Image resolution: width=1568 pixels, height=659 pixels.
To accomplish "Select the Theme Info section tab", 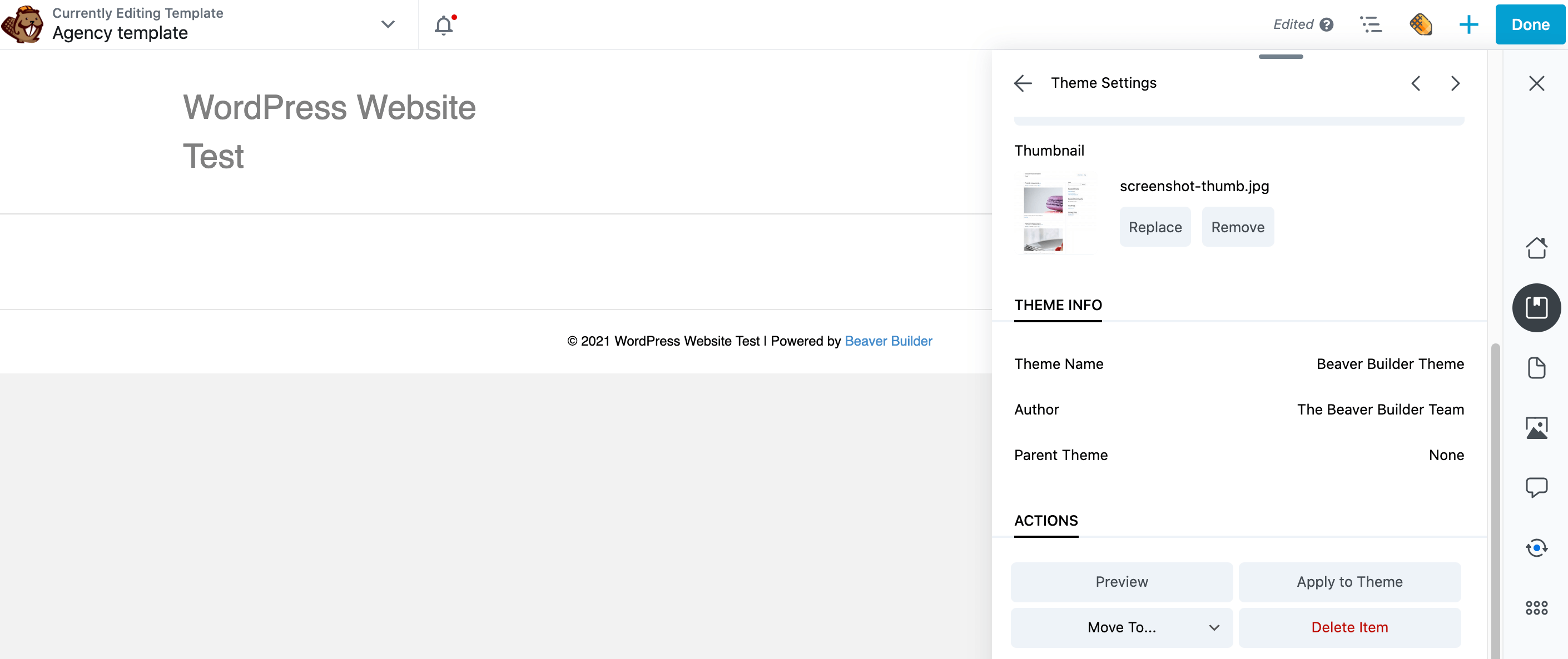I will coord(1058,305).
